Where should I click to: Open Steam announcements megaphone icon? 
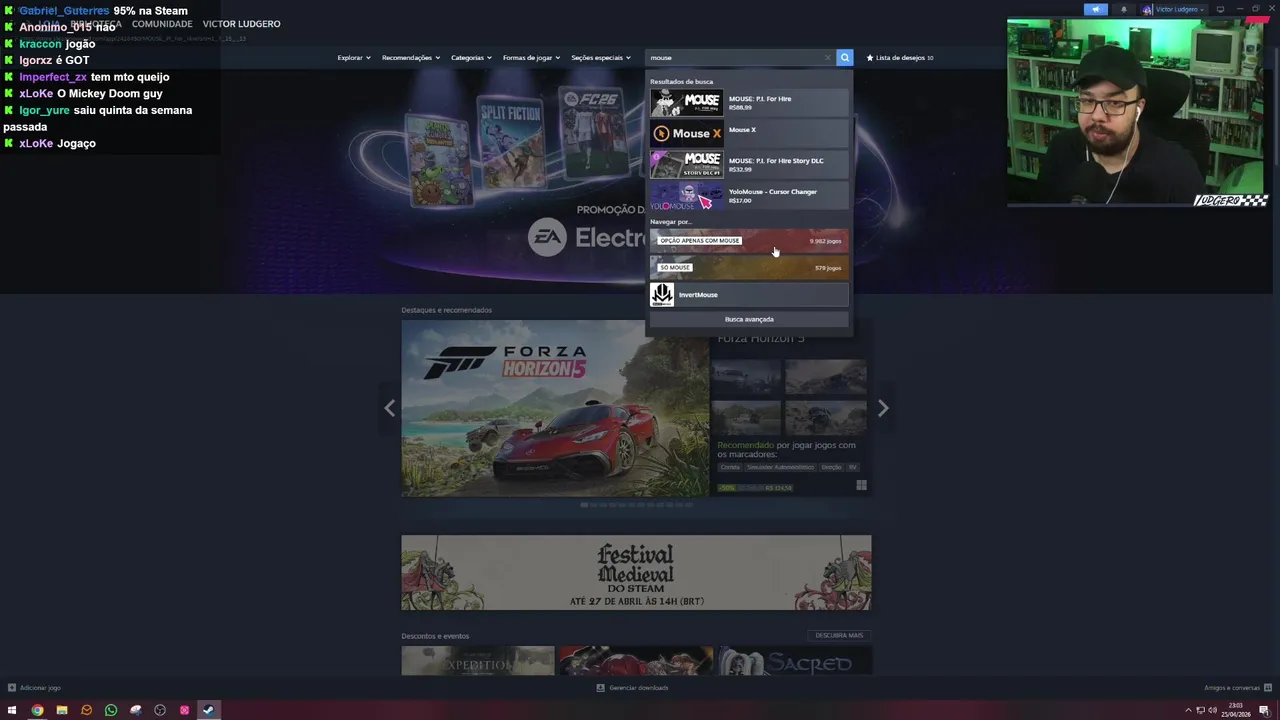coord(1096,9)
